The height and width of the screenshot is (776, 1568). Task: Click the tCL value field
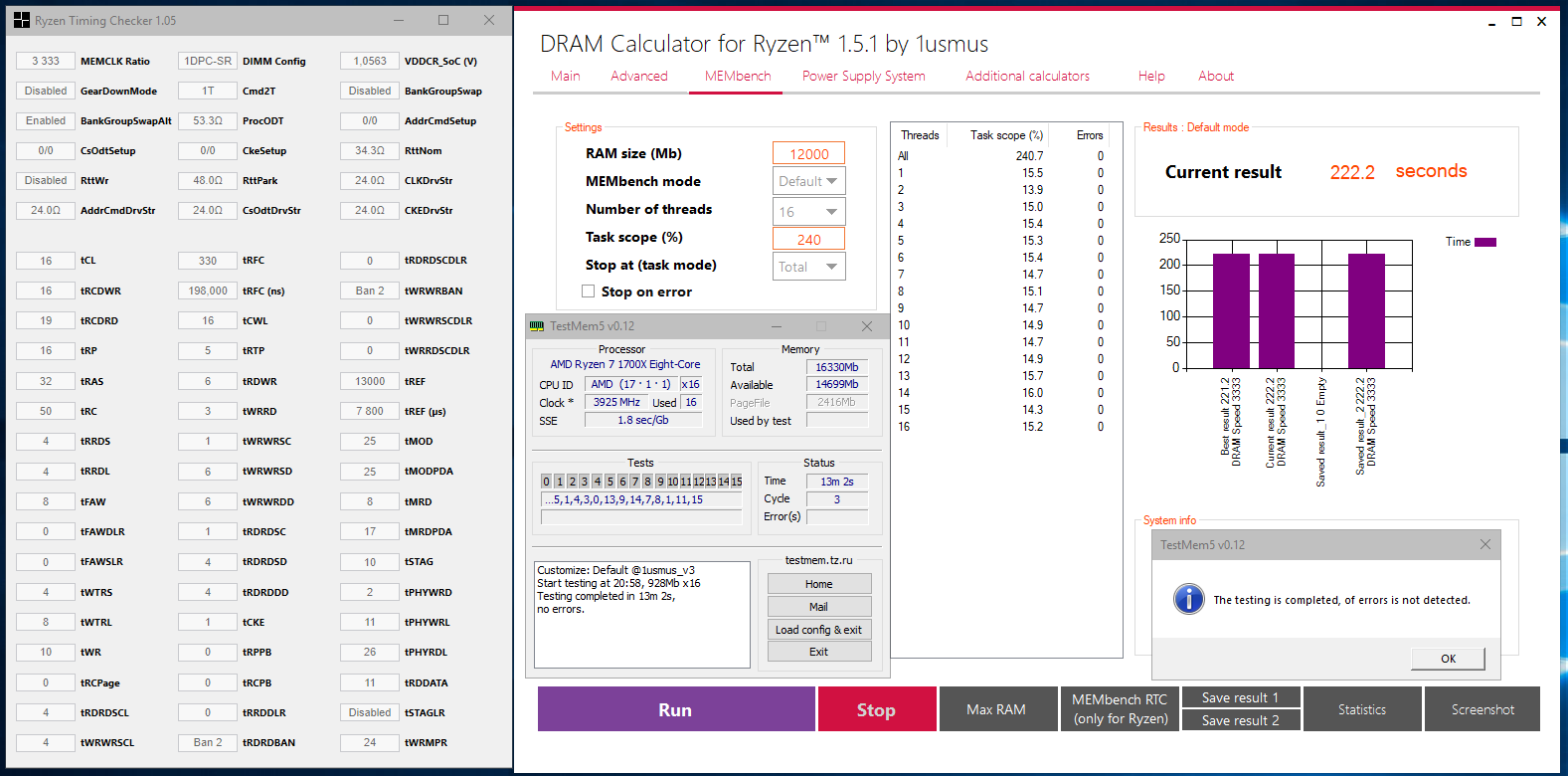click(x=46, y=261)
